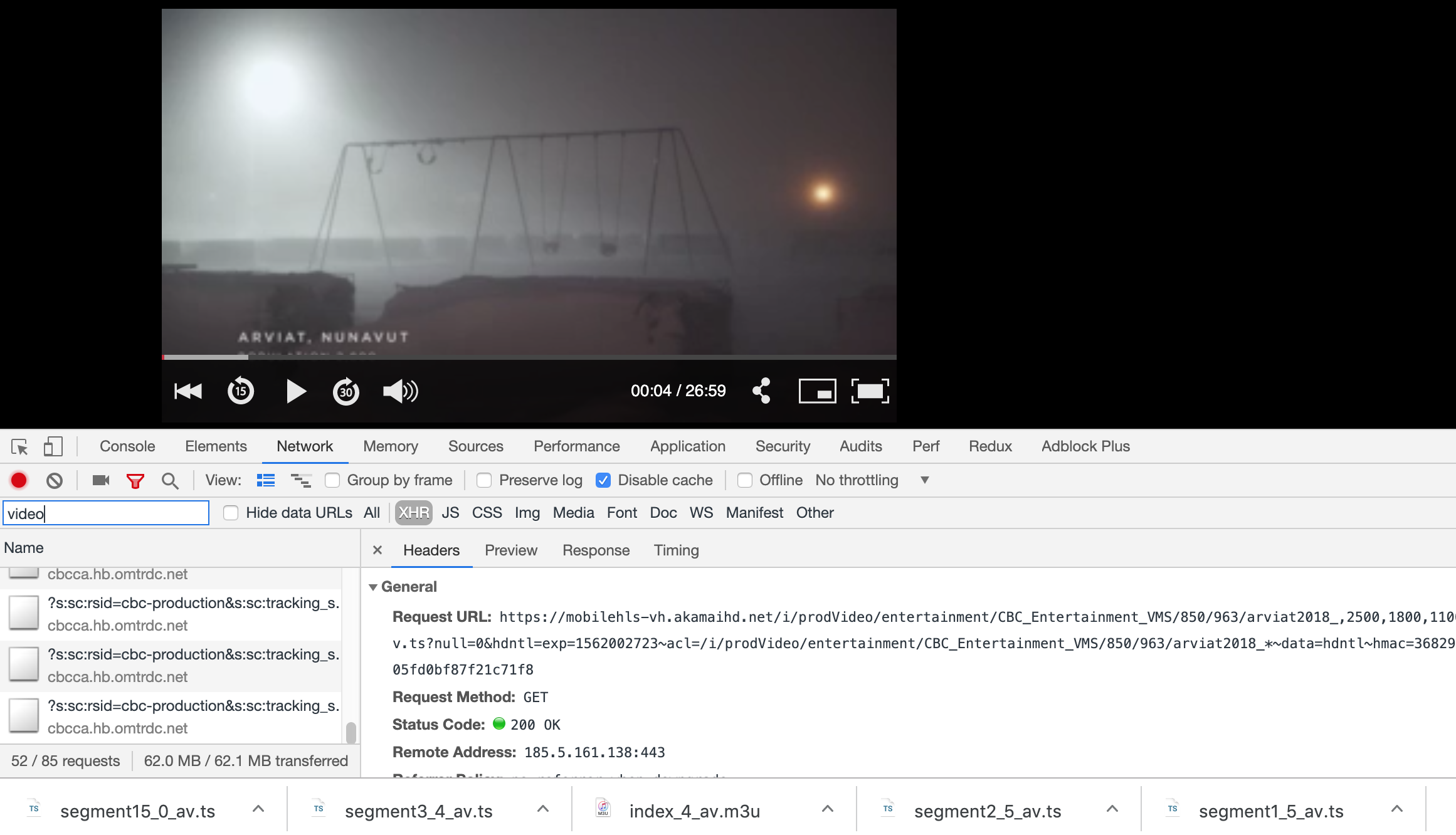1456x835 pixels.
Task: Mute the video volume
Action: coord(401,391)
